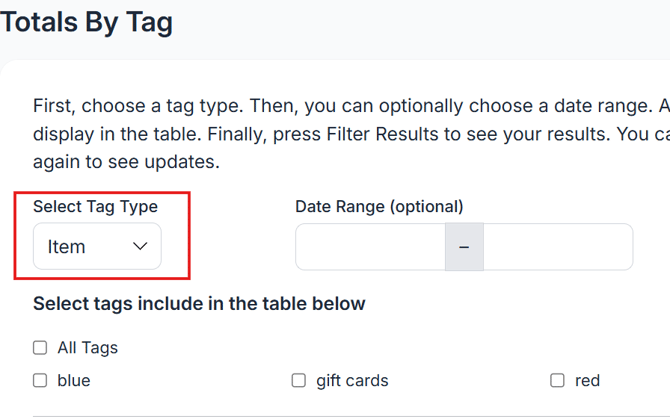Click the "Select tags include in the table" heading

199,303
